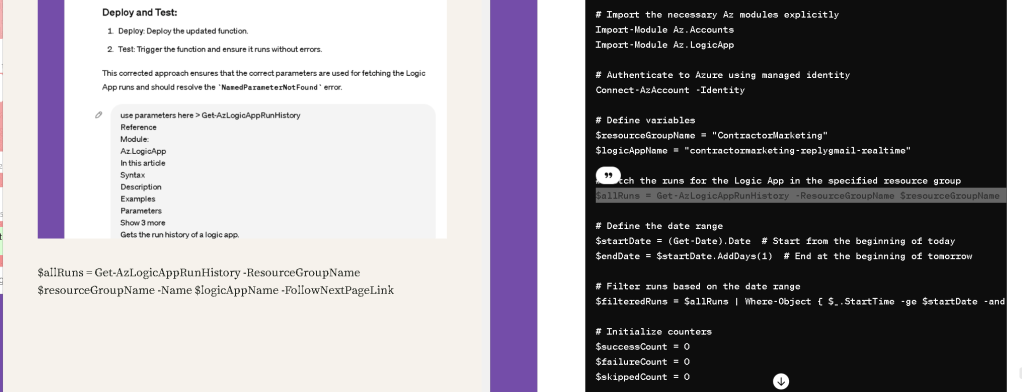Click the "Connect-AzAccount -Identity" code line
This screenshot has width=1022, height=392.
[669, 90]
